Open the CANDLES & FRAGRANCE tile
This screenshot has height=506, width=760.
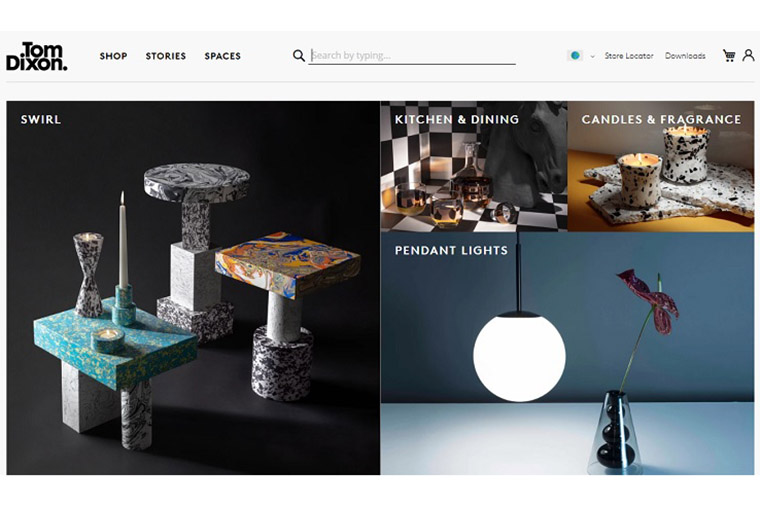[x=661, y=166]
